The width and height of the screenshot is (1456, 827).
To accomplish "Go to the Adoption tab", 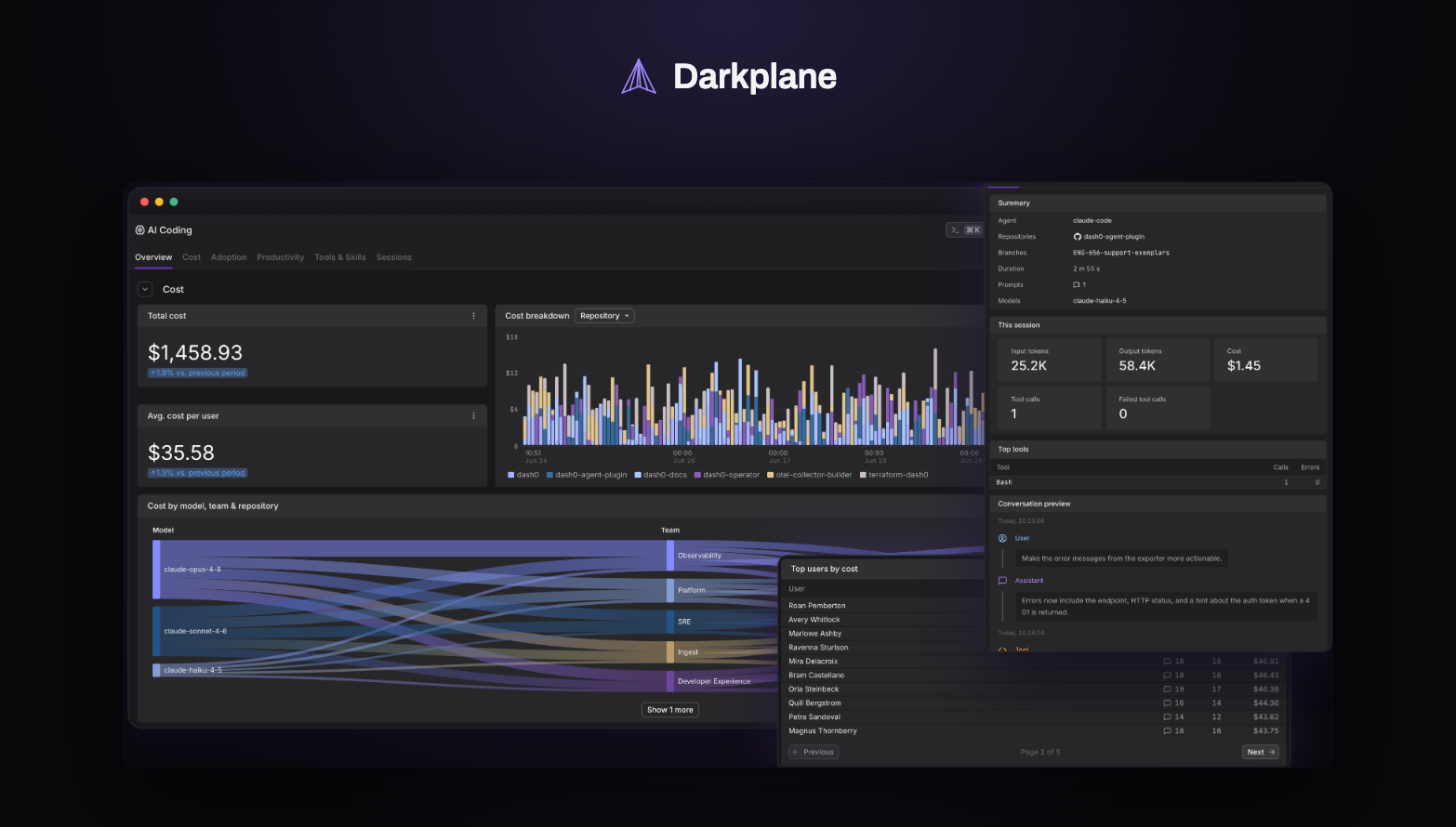I will pos(229,257).
